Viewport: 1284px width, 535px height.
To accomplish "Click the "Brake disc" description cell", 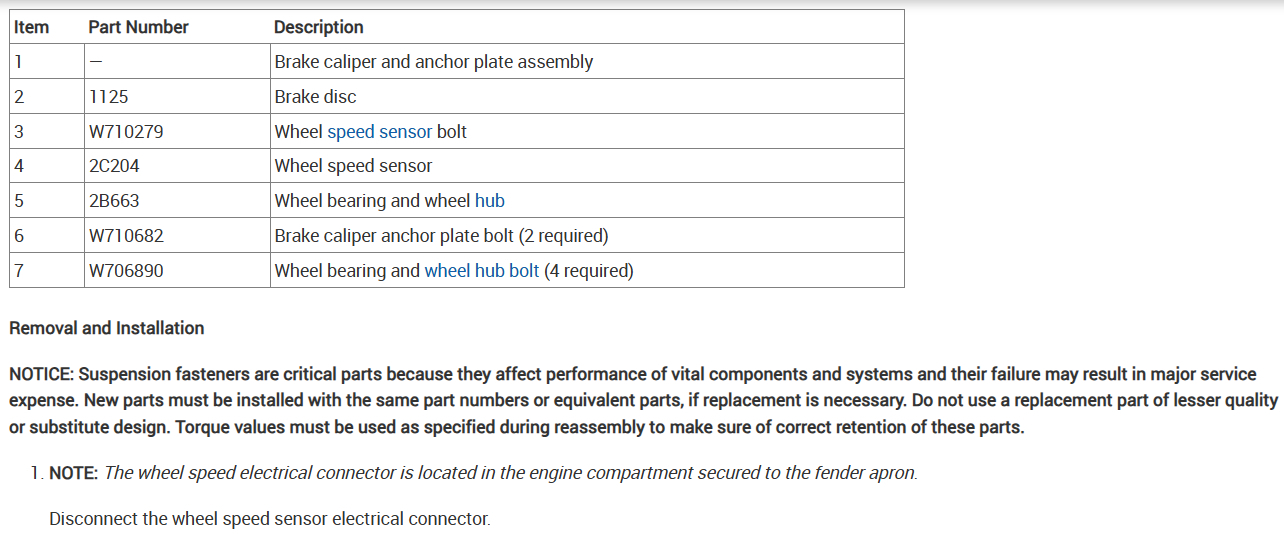I will tap(315, 97).
